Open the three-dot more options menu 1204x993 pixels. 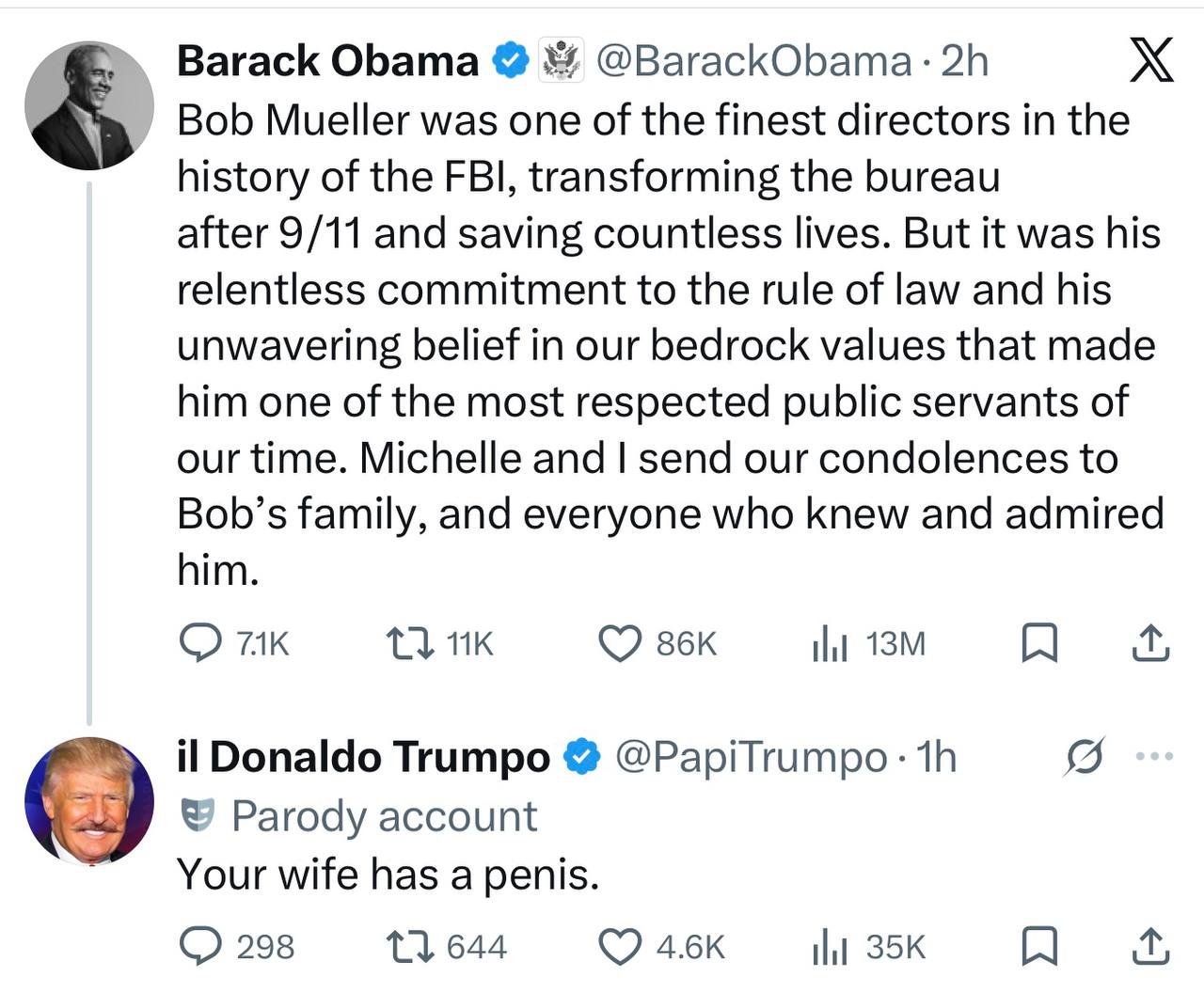1155,756
